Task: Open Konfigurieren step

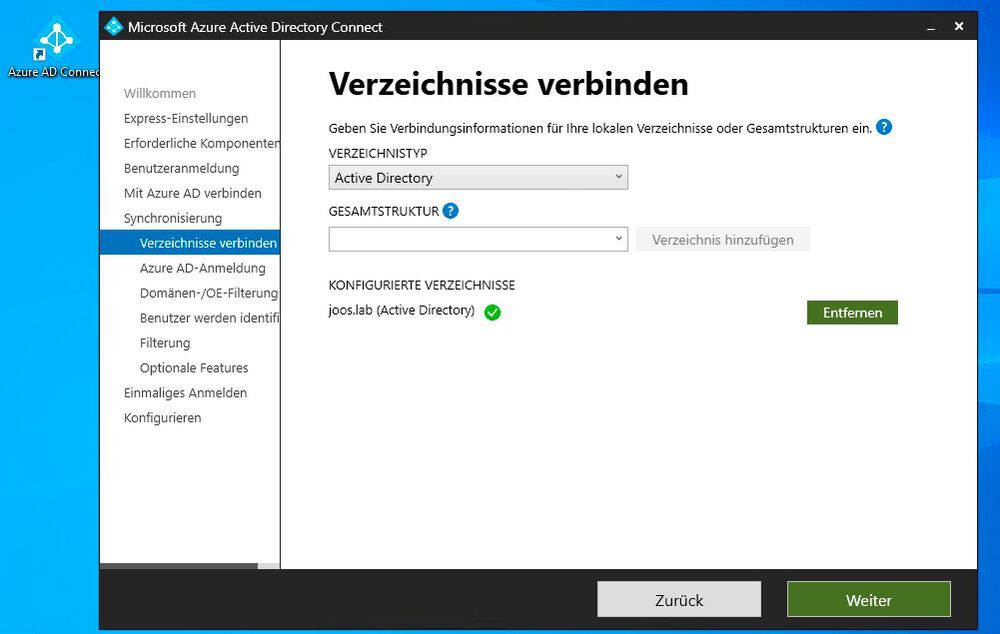Action: point(162,418)
